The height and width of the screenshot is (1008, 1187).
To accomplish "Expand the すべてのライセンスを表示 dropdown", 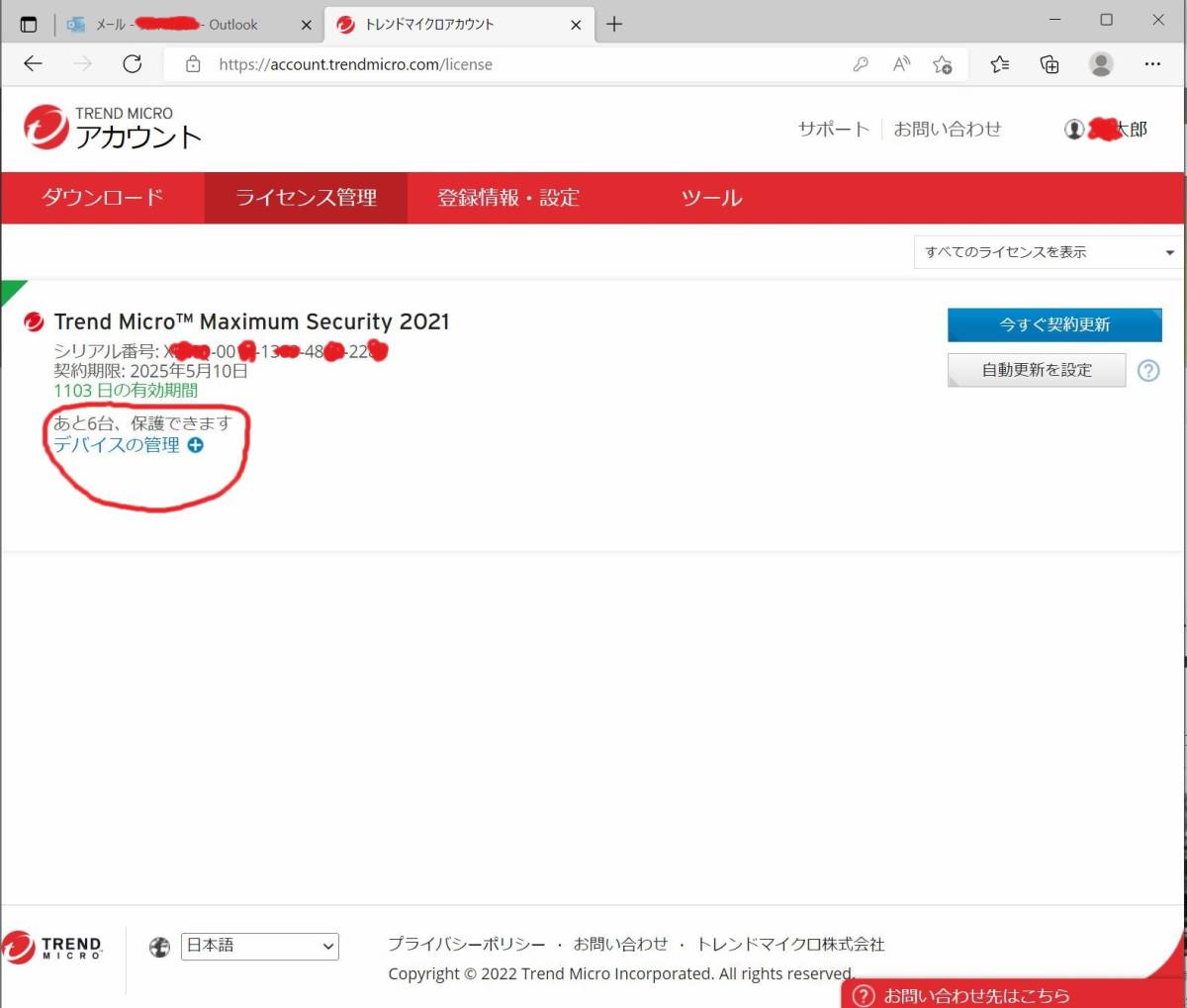I will coord(1048,252).
